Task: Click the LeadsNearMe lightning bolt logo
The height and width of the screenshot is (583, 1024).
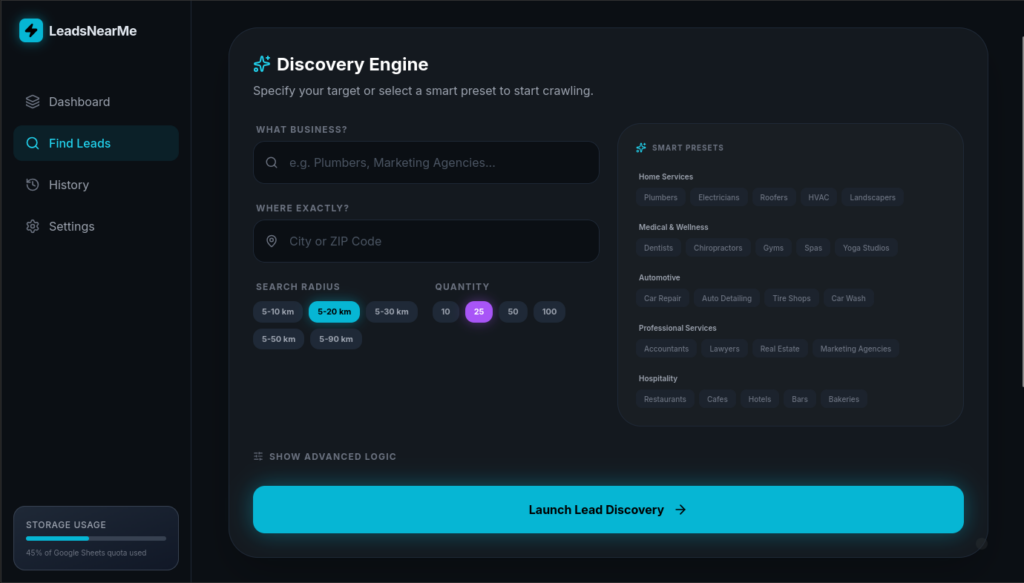Action: click(31, 31)
